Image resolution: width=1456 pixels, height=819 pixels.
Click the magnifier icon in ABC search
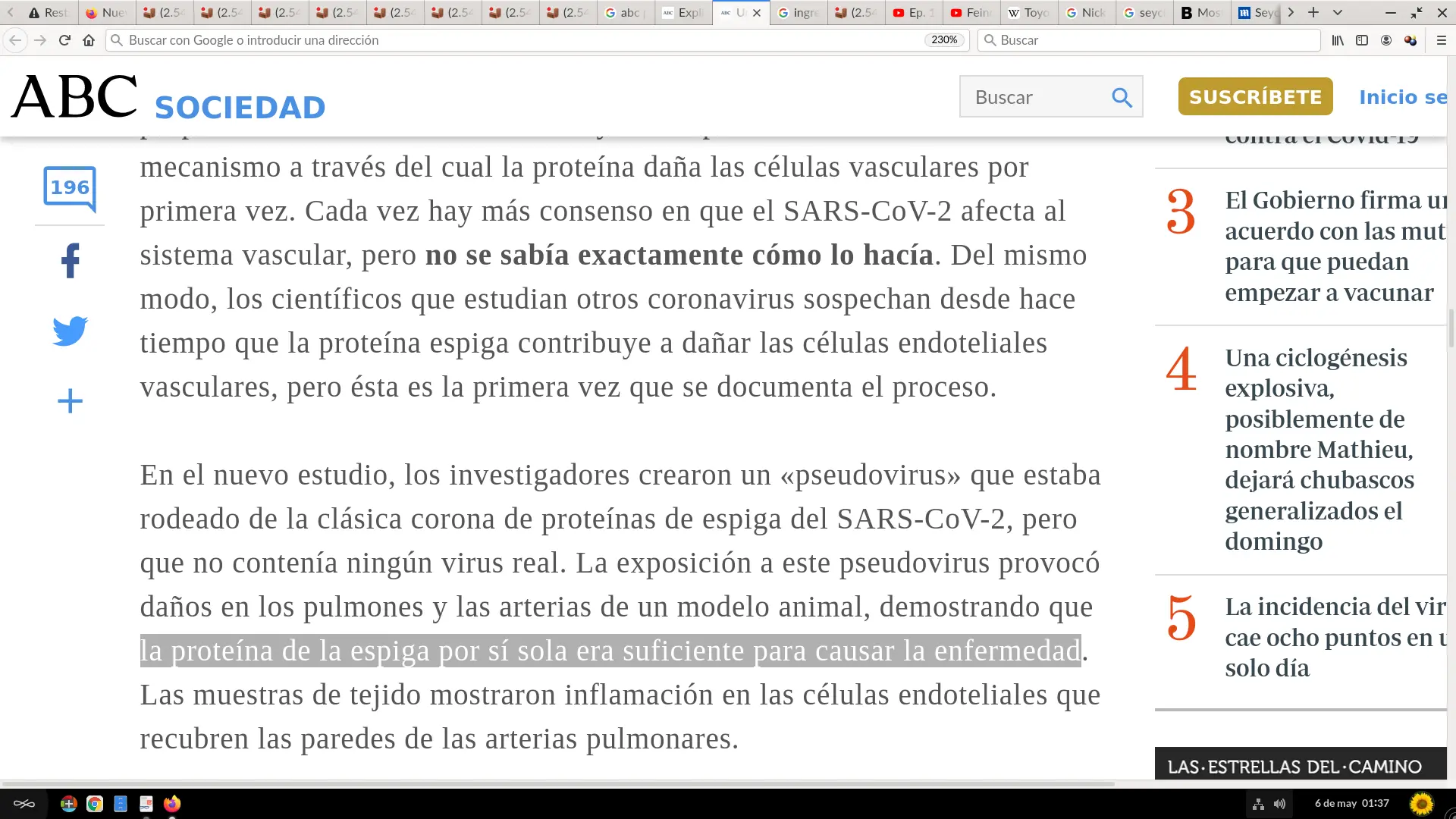click(1122, 97)
